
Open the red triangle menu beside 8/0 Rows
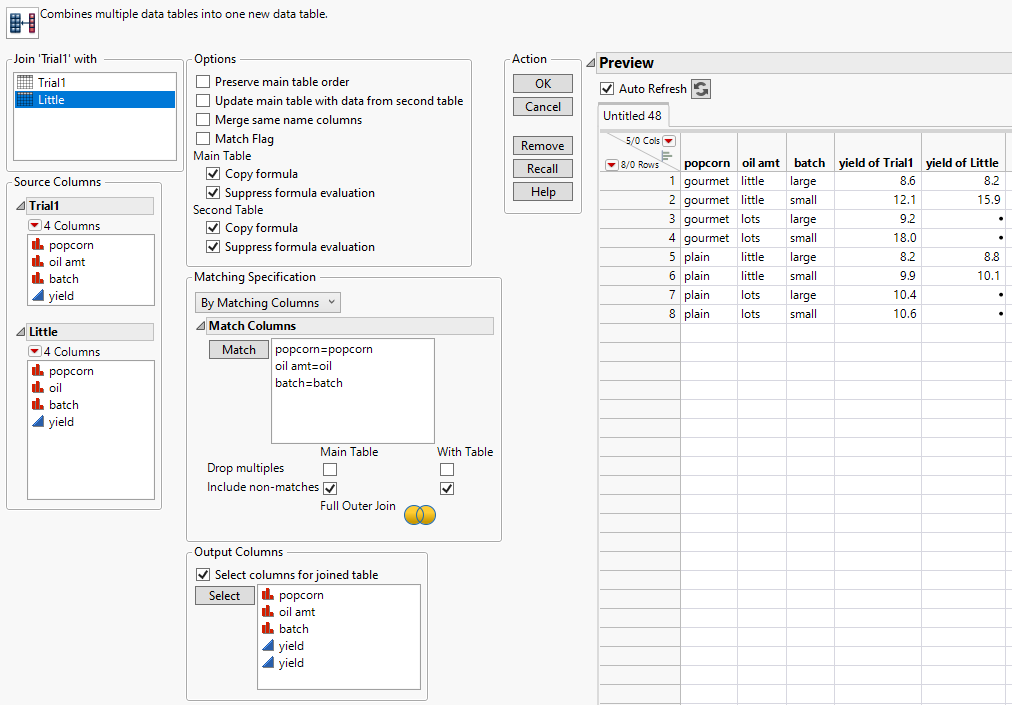(x=611, y=165)
